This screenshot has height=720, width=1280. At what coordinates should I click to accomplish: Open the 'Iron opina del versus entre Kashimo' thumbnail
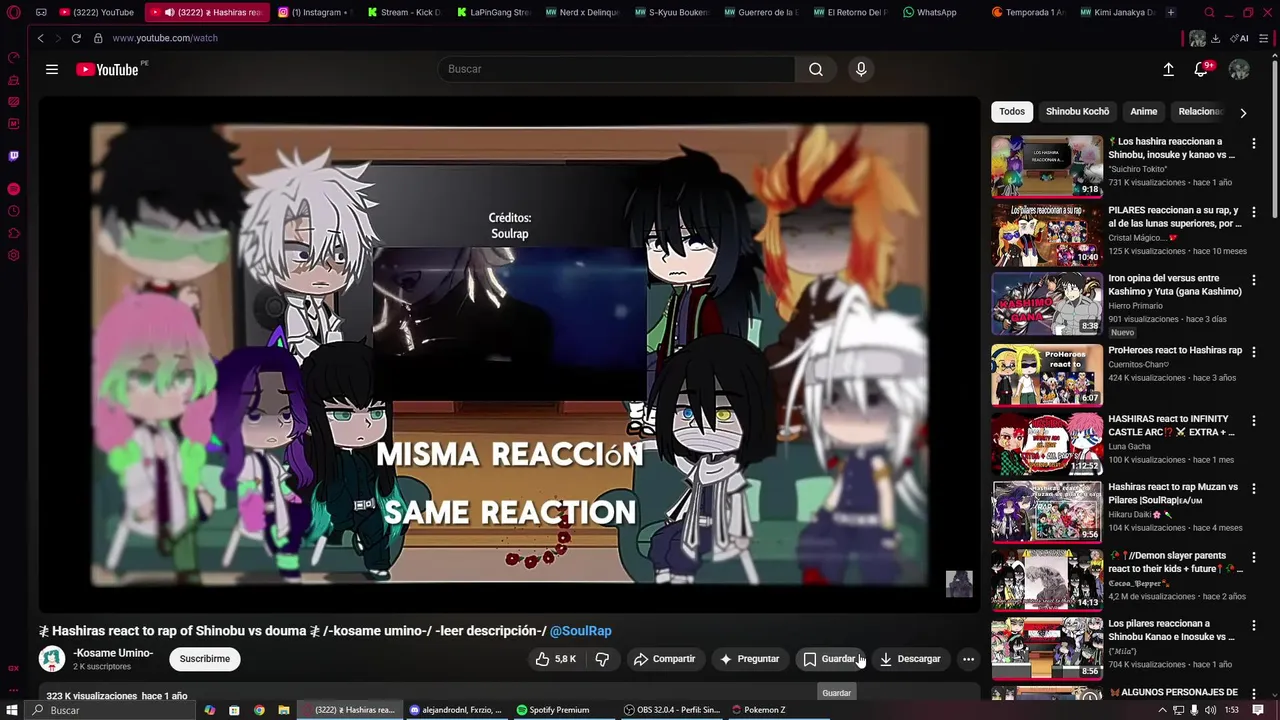tap(1047, 304)
